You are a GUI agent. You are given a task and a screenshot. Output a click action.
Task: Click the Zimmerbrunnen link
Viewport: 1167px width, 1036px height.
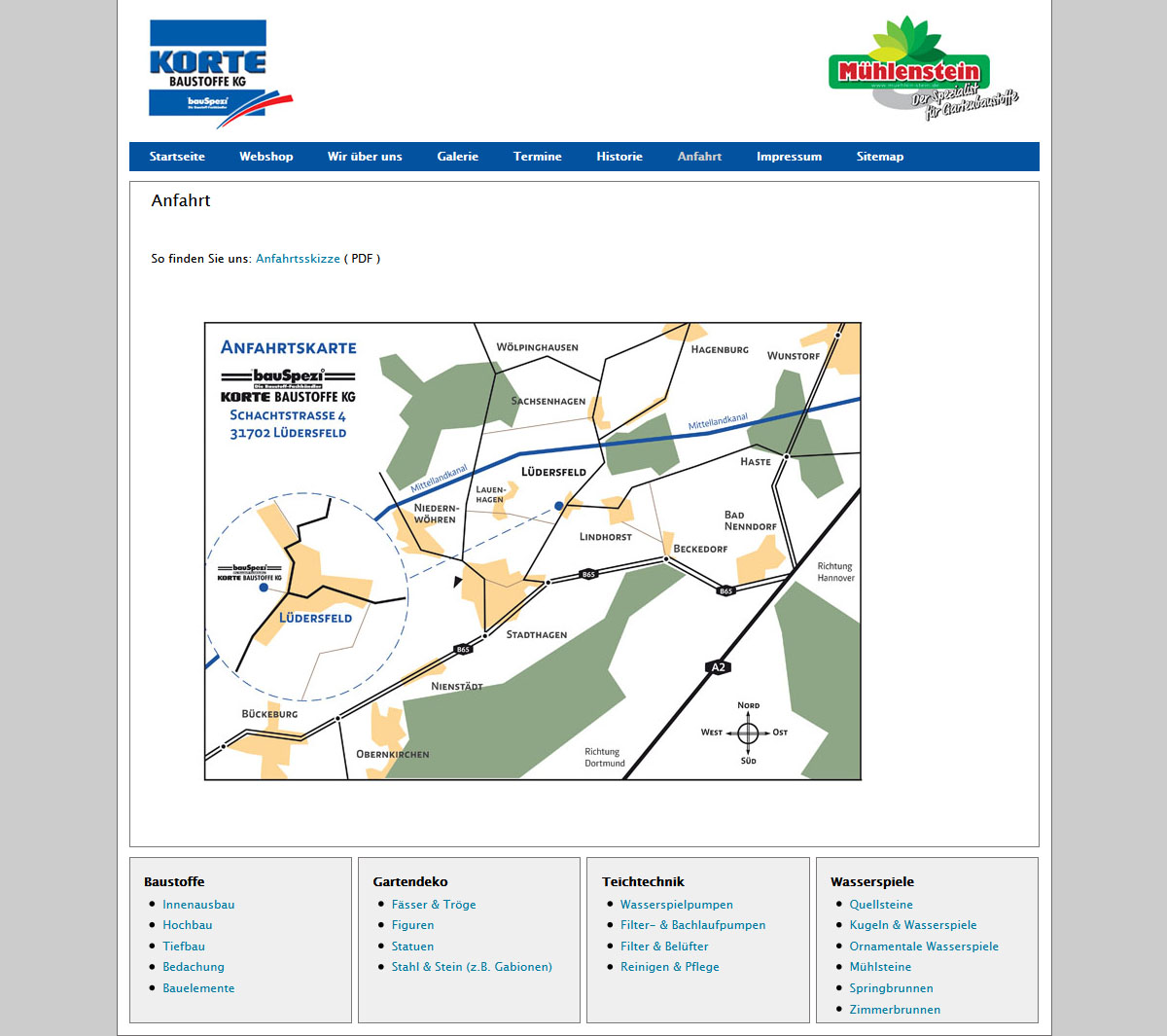click(x=895, y=1010)
